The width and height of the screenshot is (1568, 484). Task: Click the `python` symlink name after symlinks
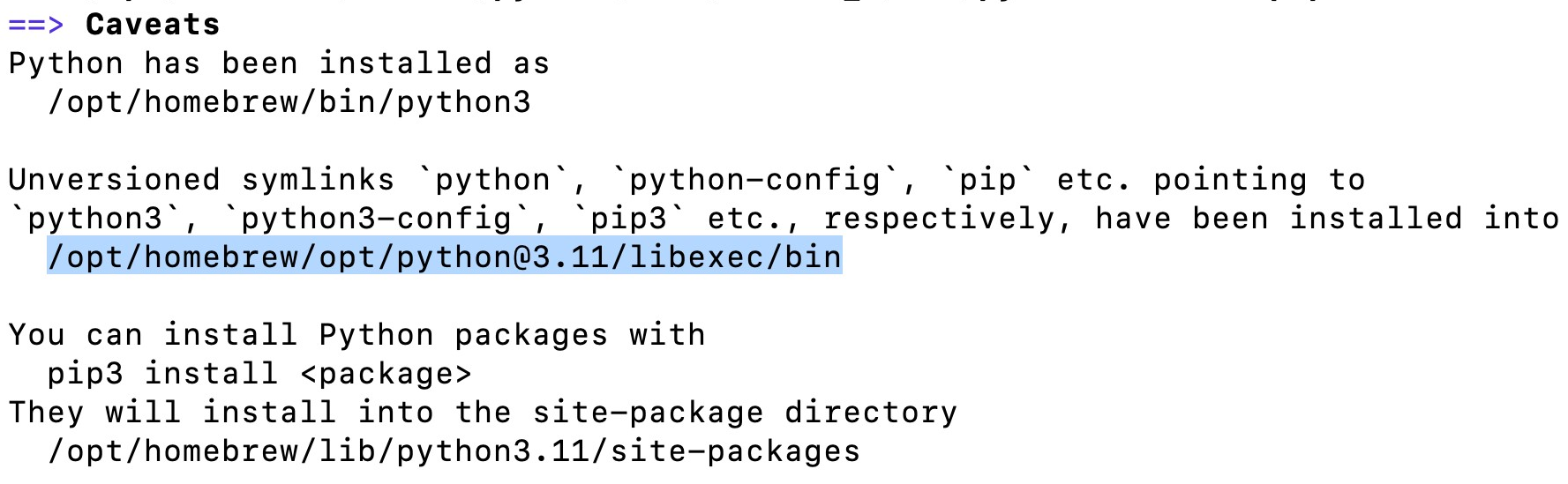tap(493, 180)
